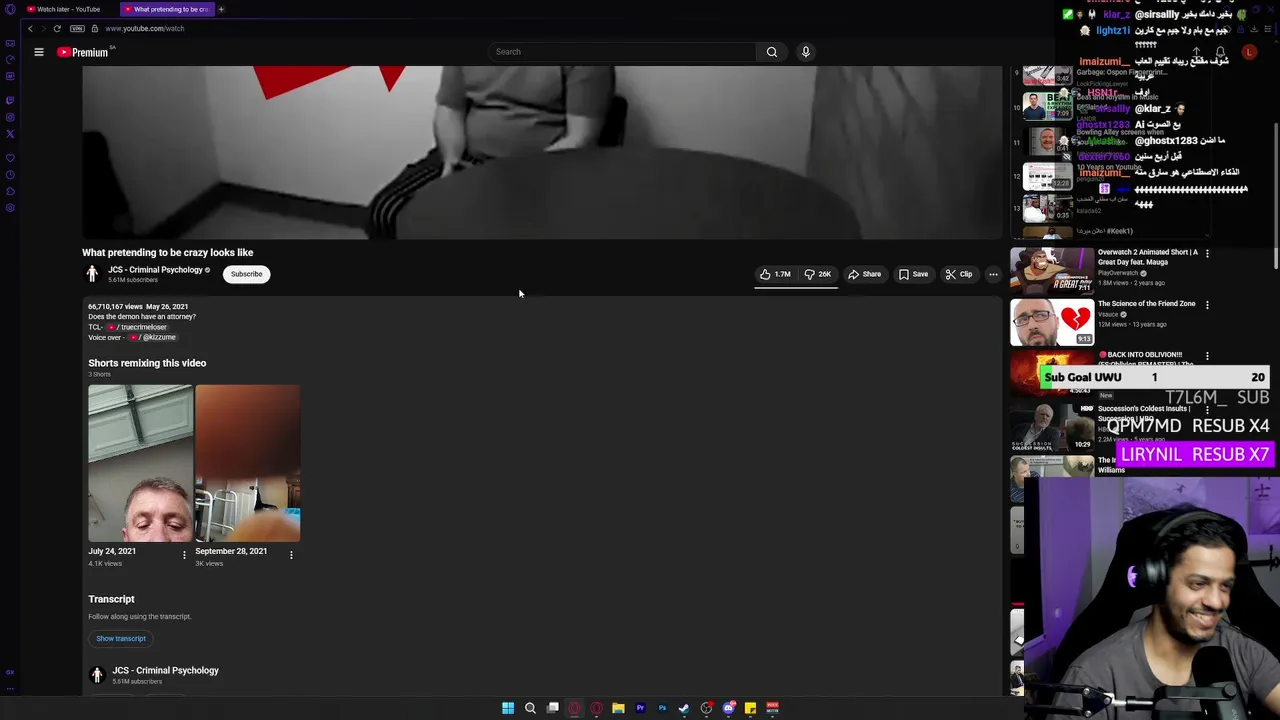1280x720 pixels.
Task: Open options for July 24, 2021 short
Action: [x=184, y=554]
